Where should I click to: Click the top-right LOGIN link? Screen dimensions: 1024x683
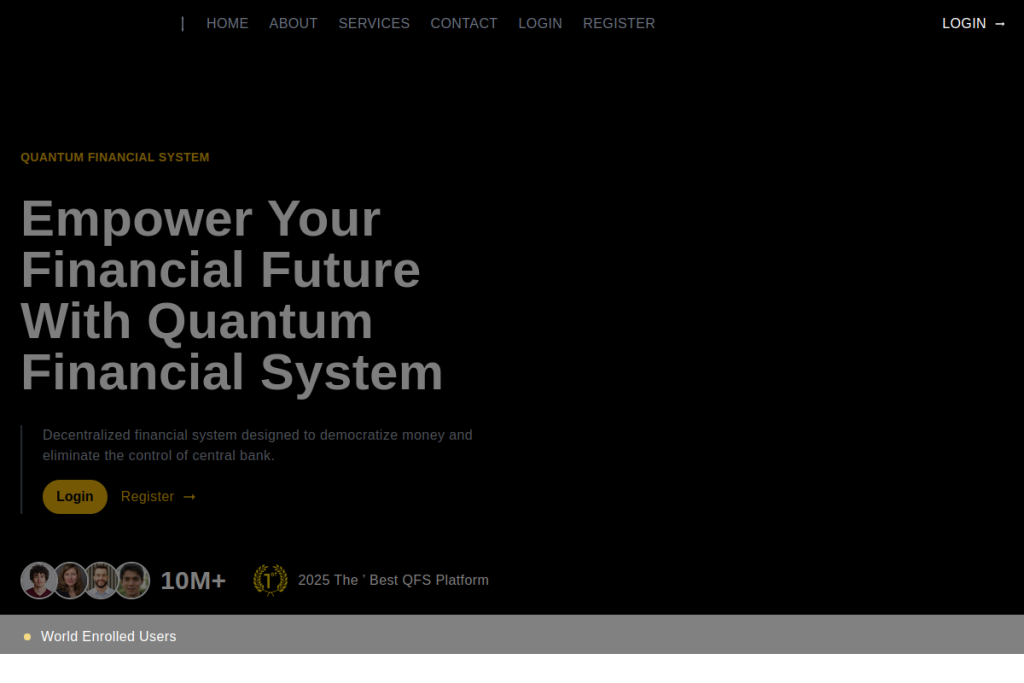click(x=964, y=23)
